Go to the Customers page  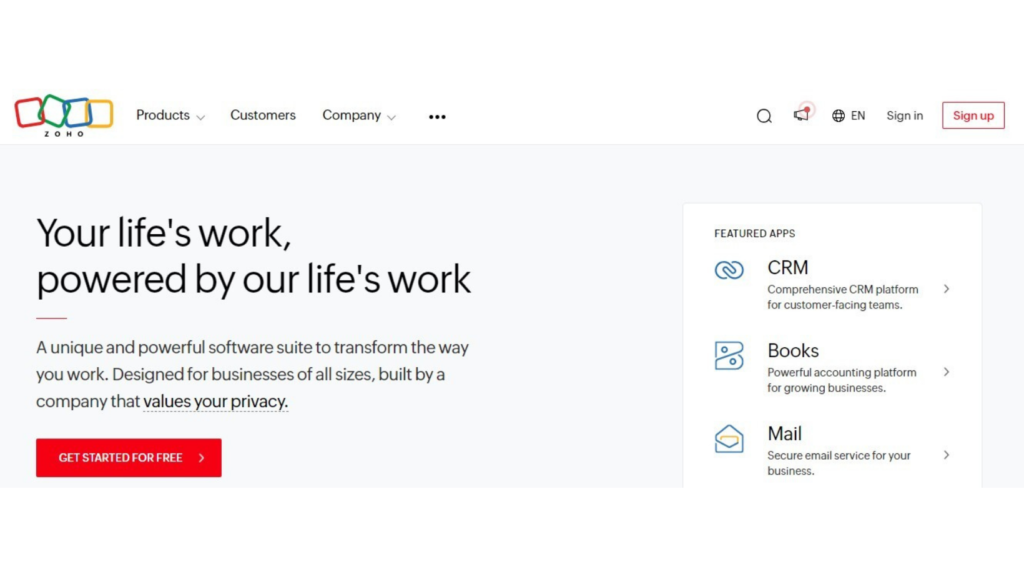pyautogui.click(x=263, y=116)
